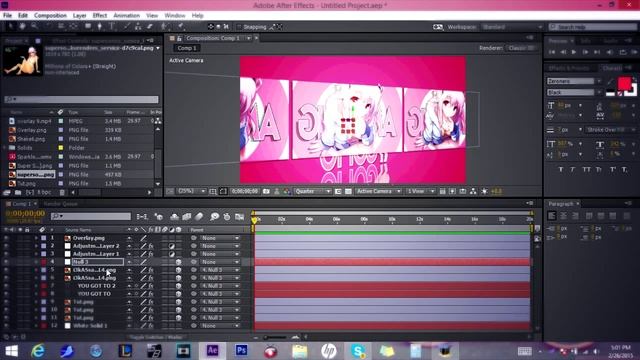Select the Clone Stamp tool

click(138, 27)
